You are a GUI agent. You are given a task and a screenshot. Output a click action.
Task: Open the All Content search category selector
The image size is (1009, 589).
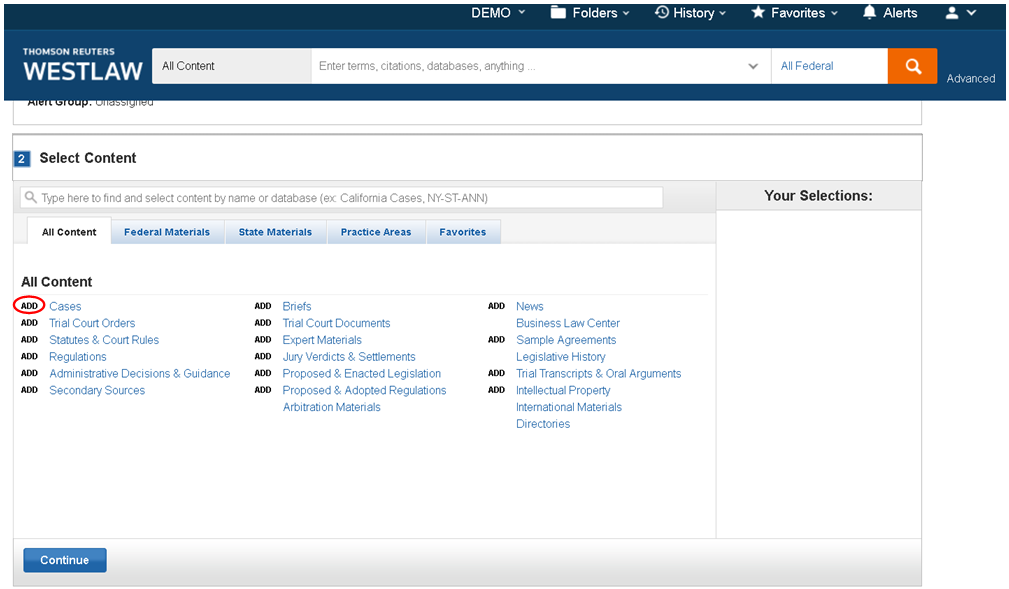pyautogui.click(x=232, y=66)
